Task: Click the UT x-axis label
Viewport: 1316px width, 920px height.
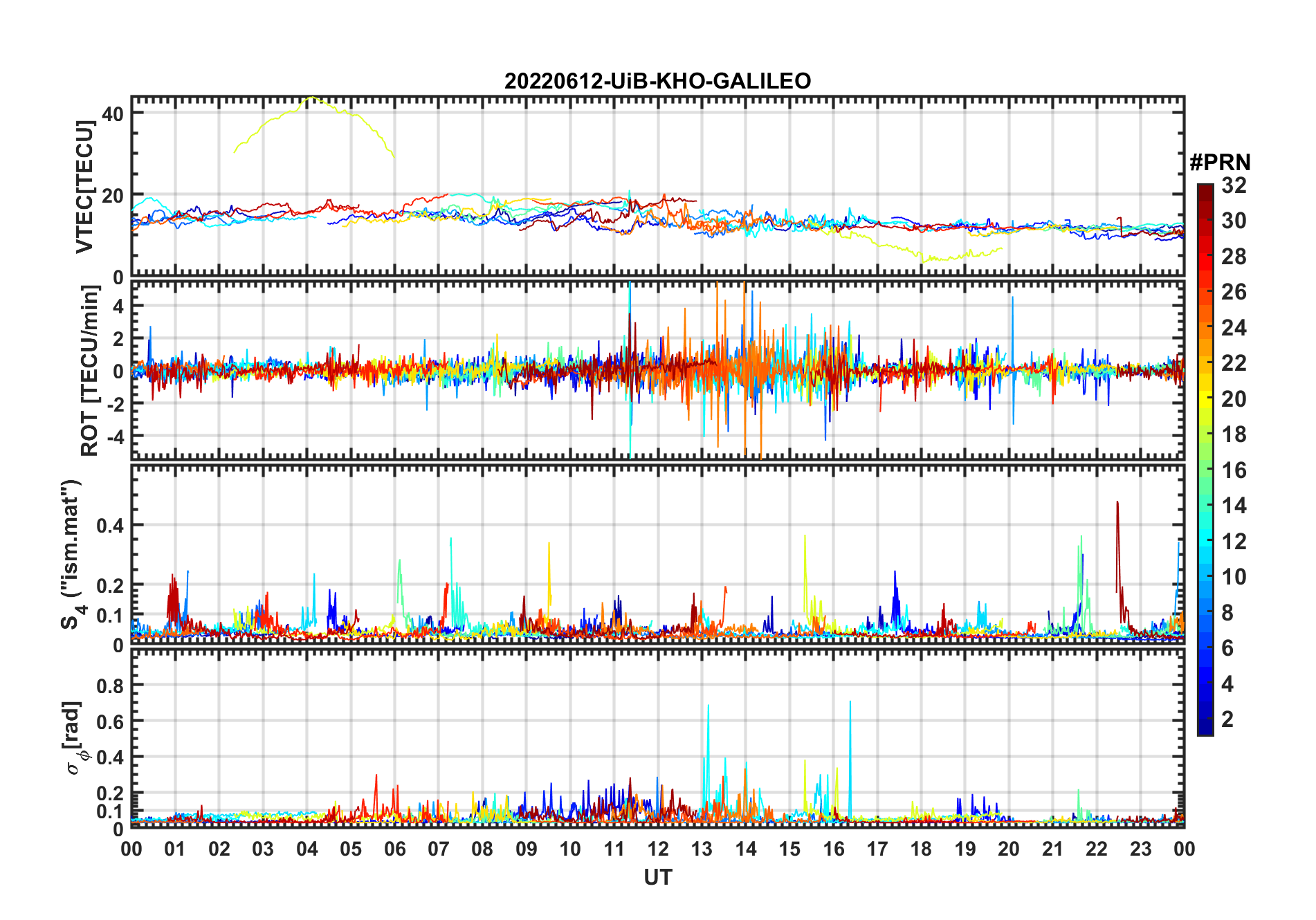Action: click(657, 877)
